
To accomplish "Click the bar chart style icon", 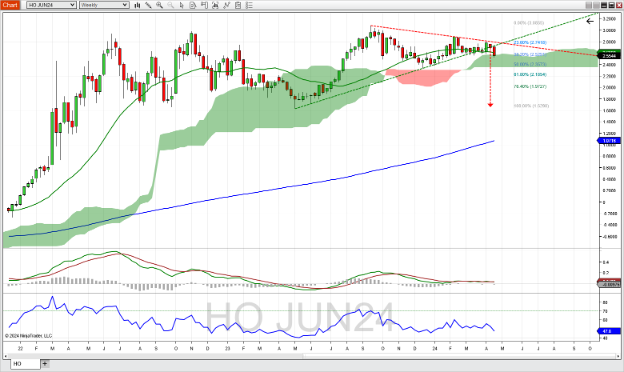I will pyautogui.click(x=137, y=5).
